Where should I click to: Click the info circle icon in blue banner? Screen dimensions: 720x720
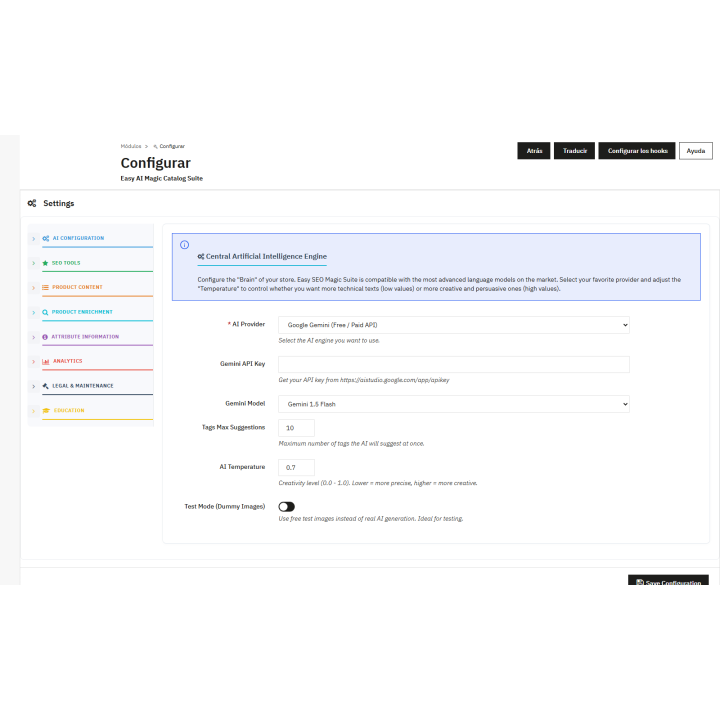[184, 245]
